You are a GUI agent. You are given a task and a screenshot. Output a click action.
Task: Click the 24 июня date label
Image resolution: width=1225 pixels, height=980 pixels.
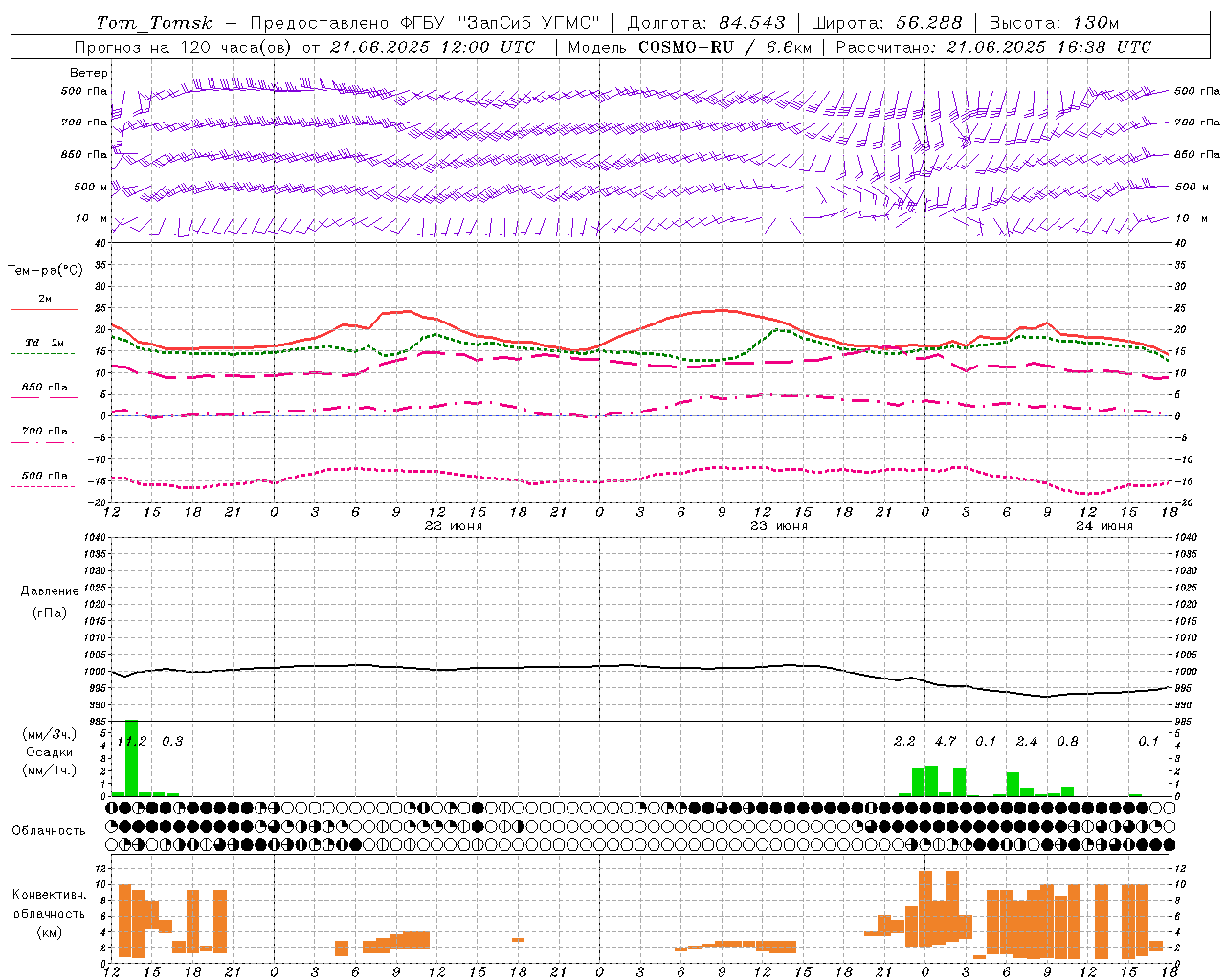[x=1103, y=526]
